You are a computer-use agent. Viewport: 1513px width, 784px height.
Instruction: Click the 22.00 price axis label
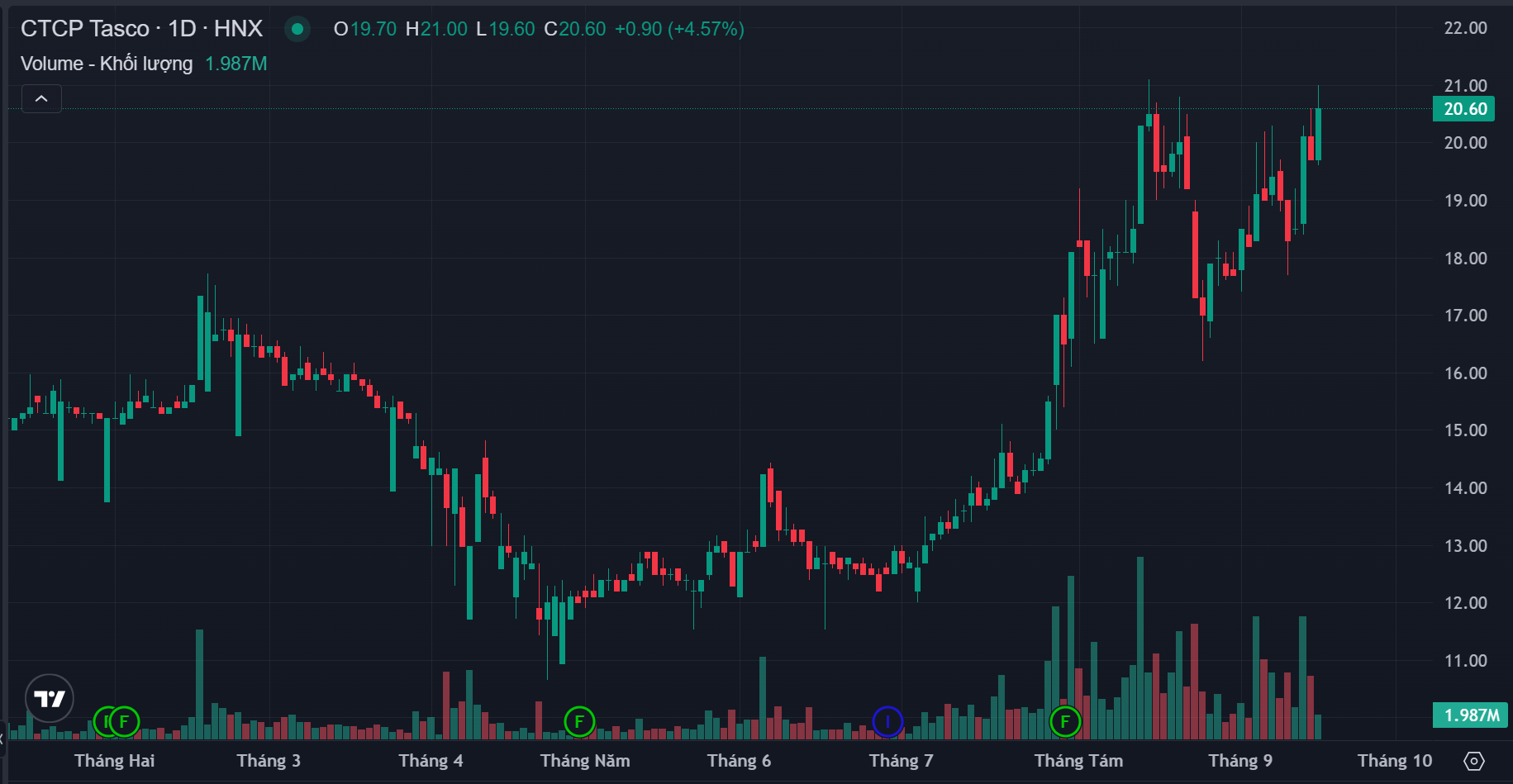[1465, 28]
